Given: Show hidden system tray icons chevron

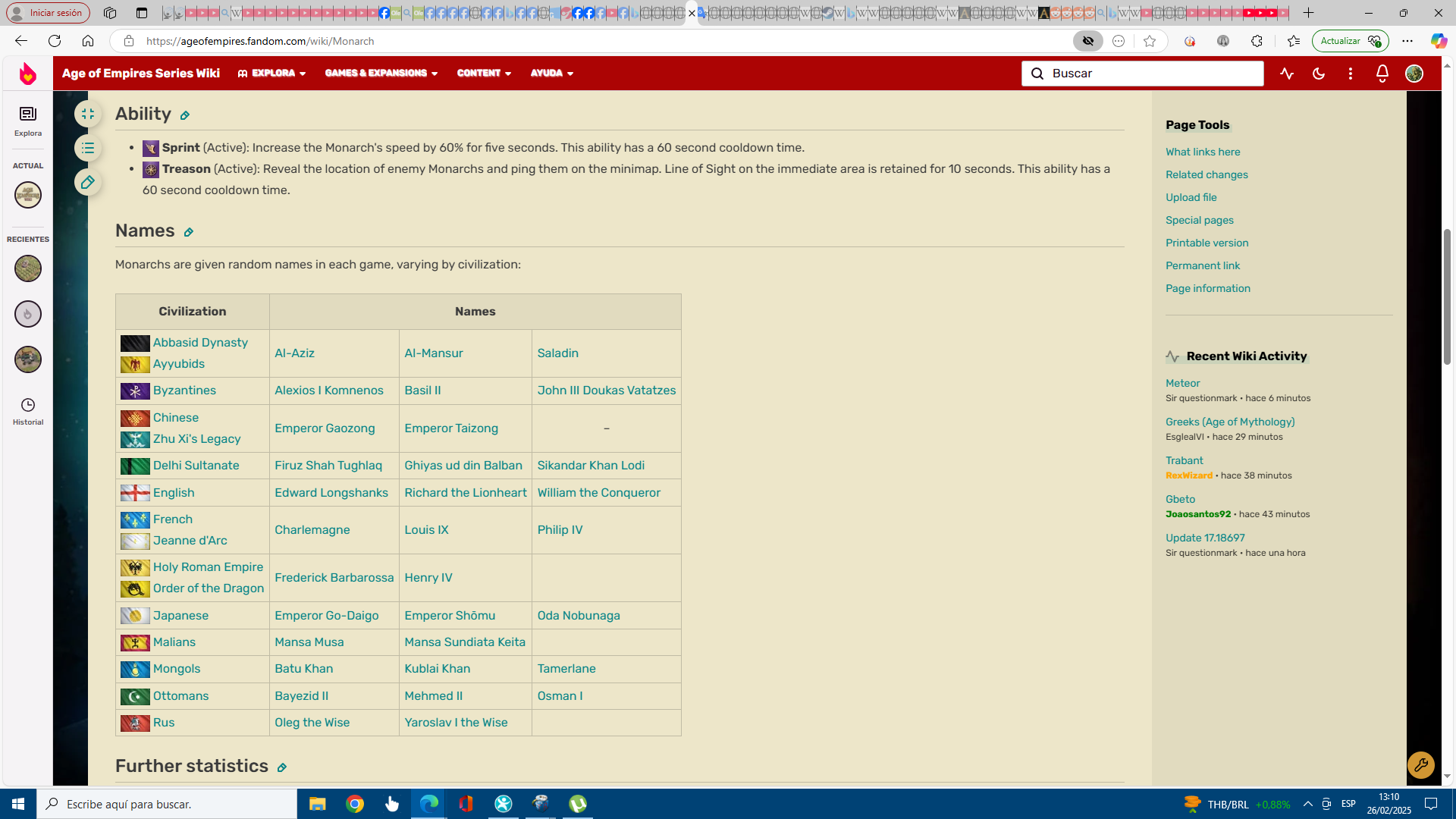Looking at the screenshot, I should pos(1307,804).
